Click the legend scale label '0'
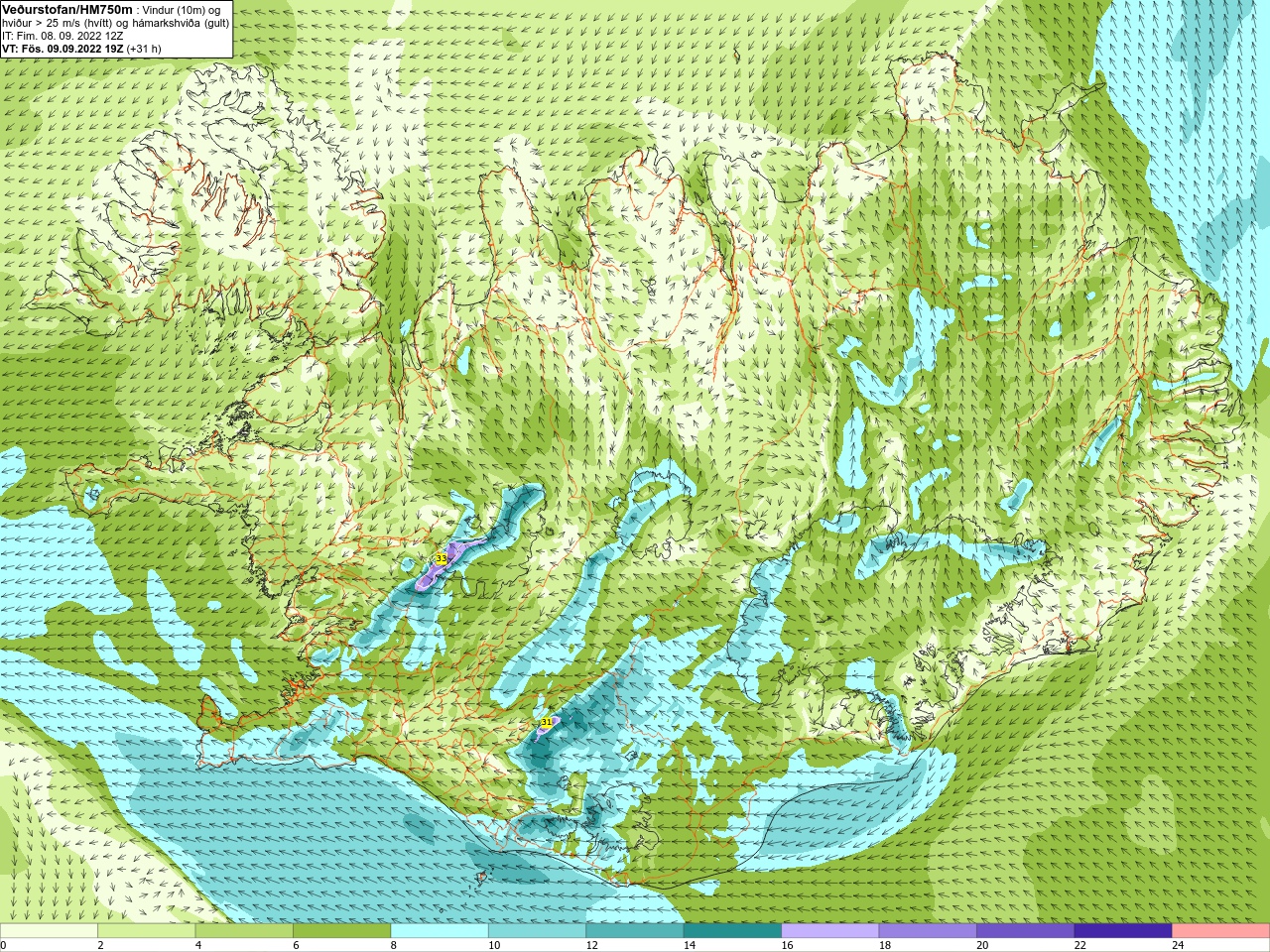Viewport: 1270px width, 952px height. (x=3, y=945)
